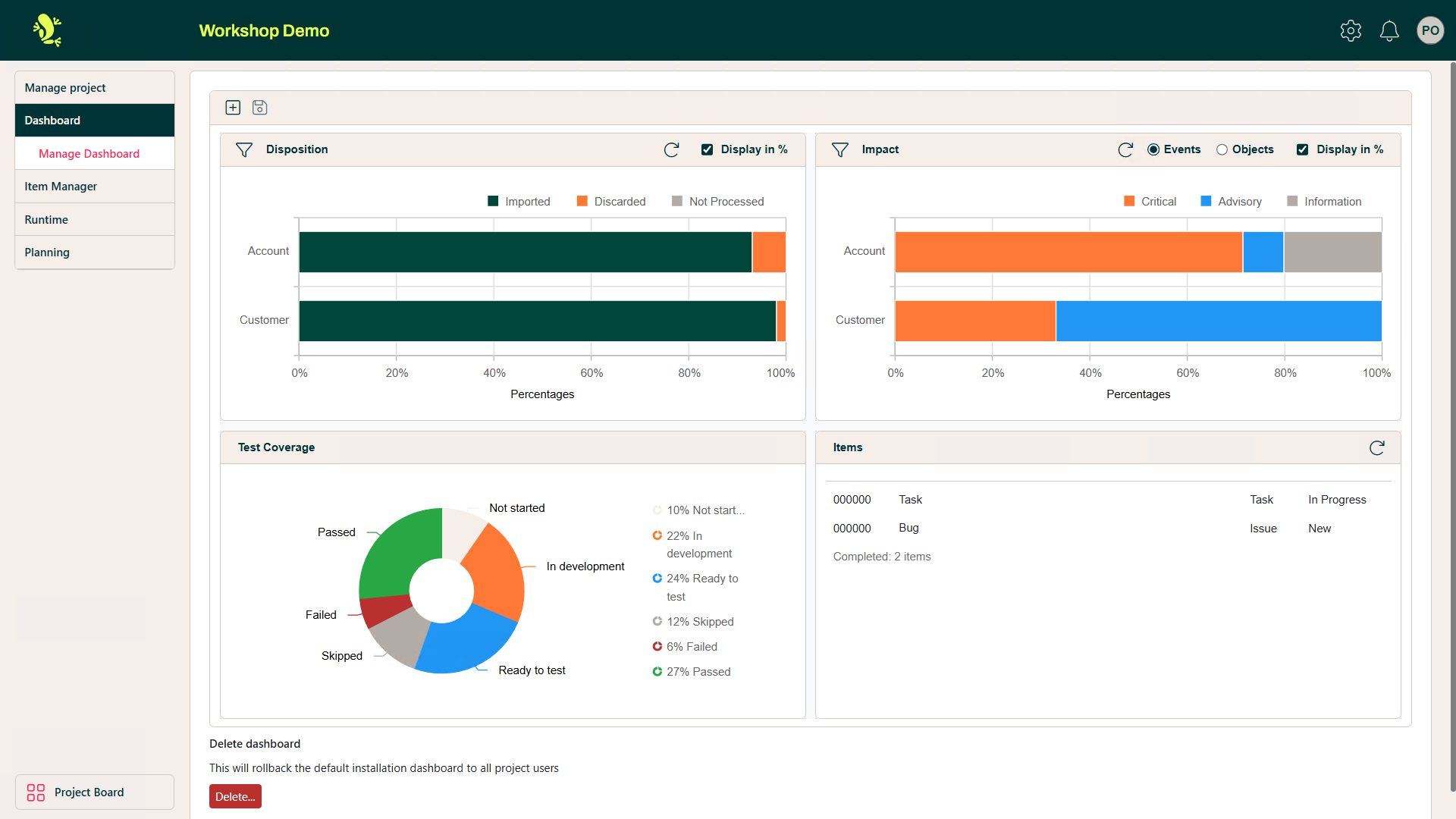Open the Disposition chart filter
Screen dimensions: 1456x819
244,149
